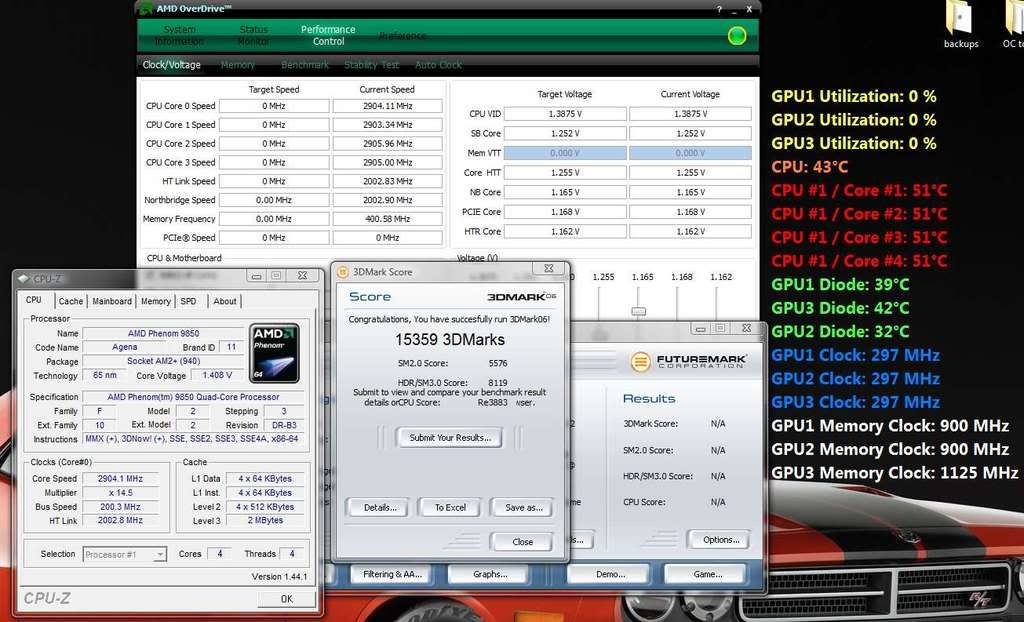Open About tab in CPU-Z
1024x622 pixels.
225,301
